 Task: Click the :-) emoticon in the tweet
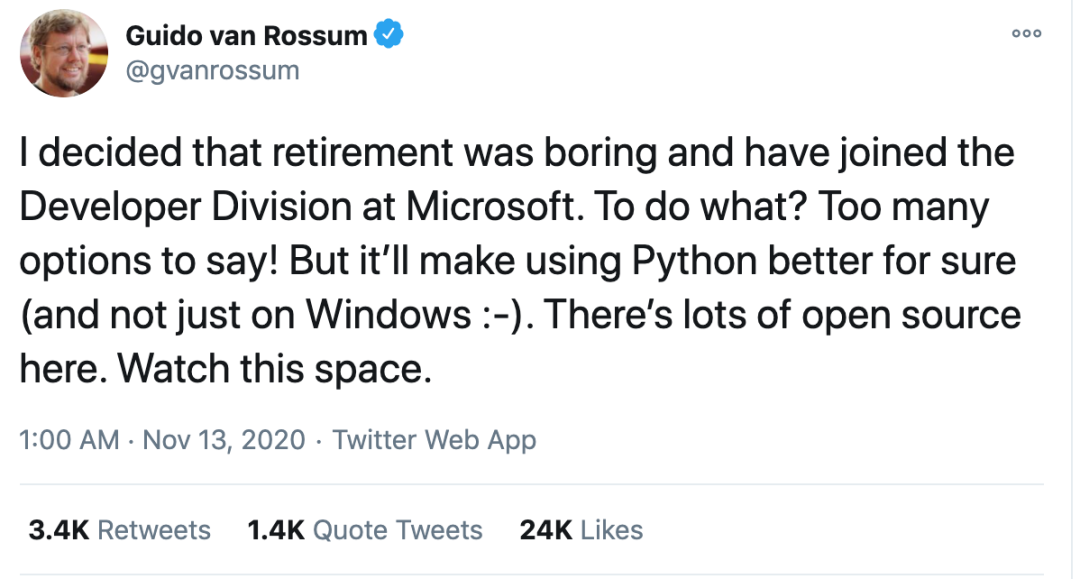point(497,316)
